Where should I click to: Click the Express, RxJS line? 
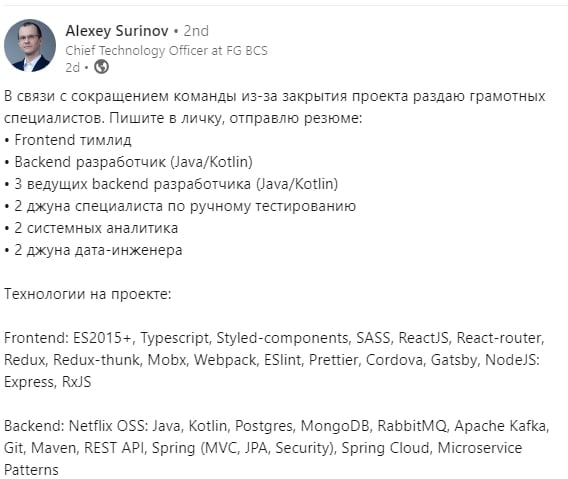[47, 382]
